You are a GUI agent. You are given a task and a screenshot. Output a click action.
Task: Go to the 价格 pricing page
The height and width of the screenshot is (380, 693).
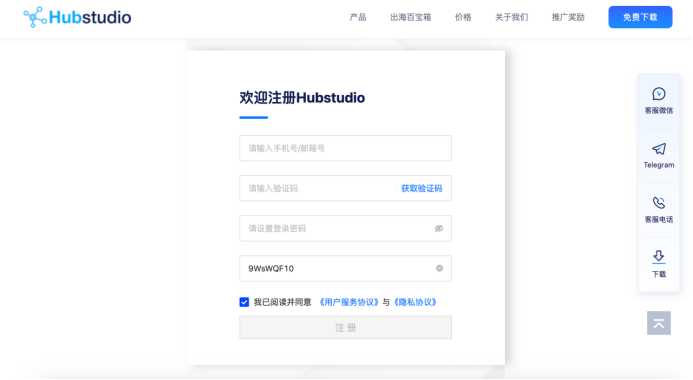tap(463, 17)
